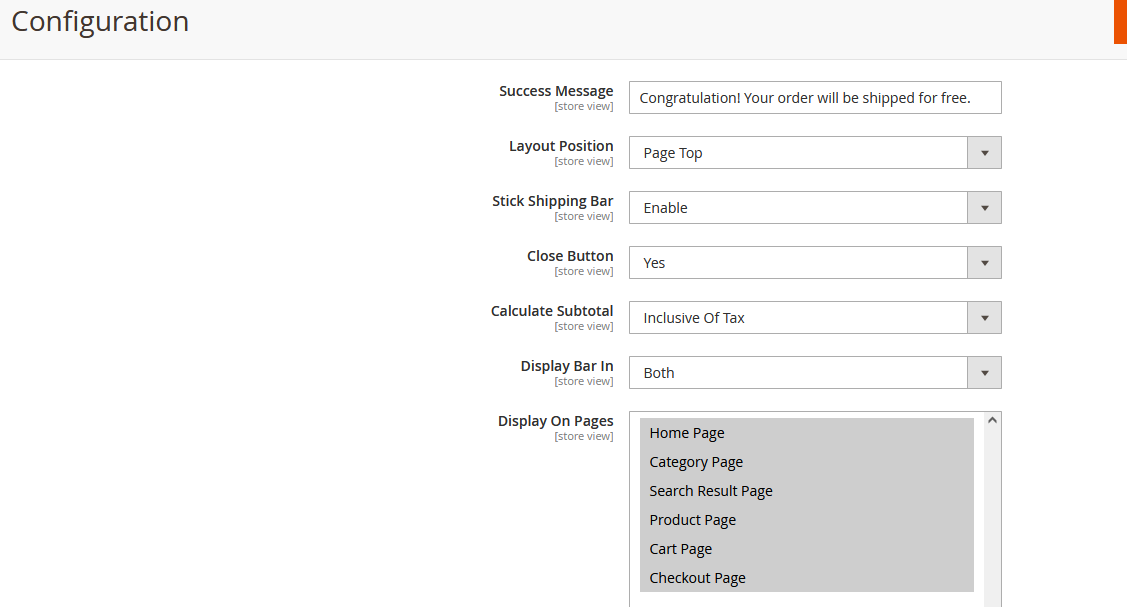1127x607 pixels.
Task: Open the Close Button dropdown set to Yes
Action: pos(814,263)
